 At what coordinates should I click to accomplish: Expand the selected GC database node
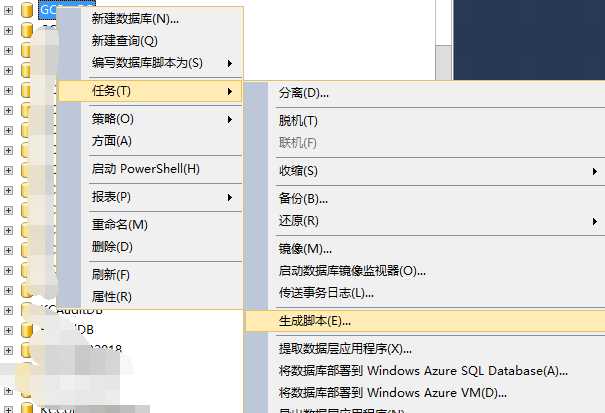(x=8, y=10)
